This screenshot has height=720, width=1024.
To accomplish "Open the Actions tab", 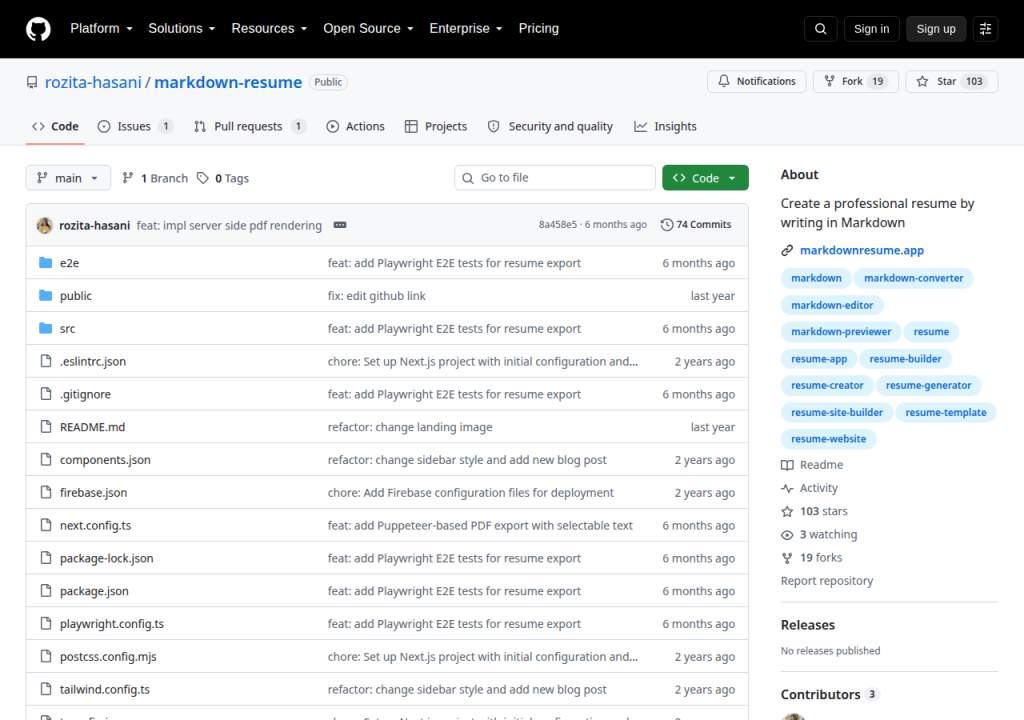I will click(x=356, y=126).
